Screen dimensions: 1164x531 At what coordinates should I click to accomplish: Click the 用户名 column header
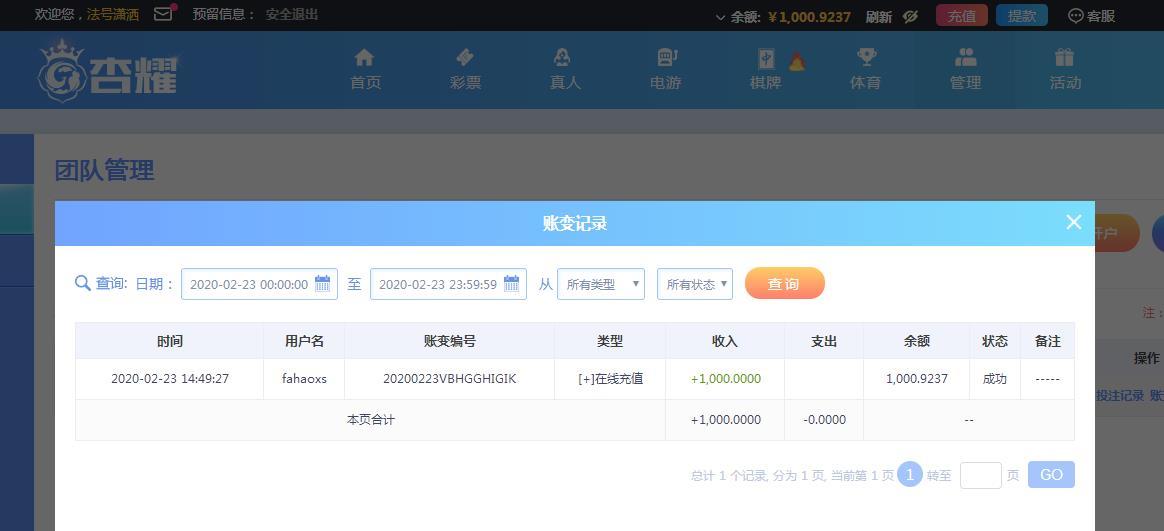pos(304,341)
